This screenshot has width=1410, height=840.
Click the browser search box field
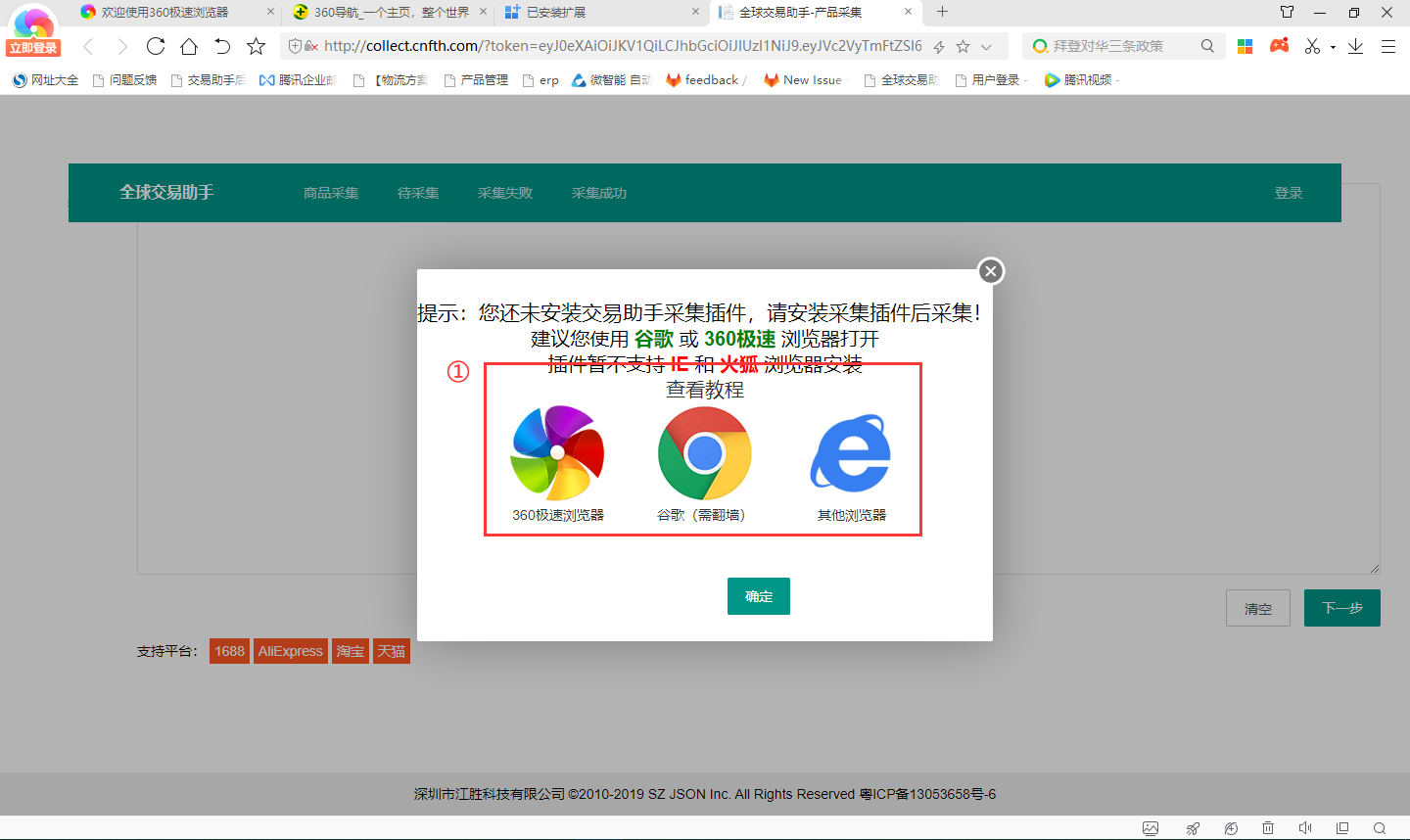1124,46
